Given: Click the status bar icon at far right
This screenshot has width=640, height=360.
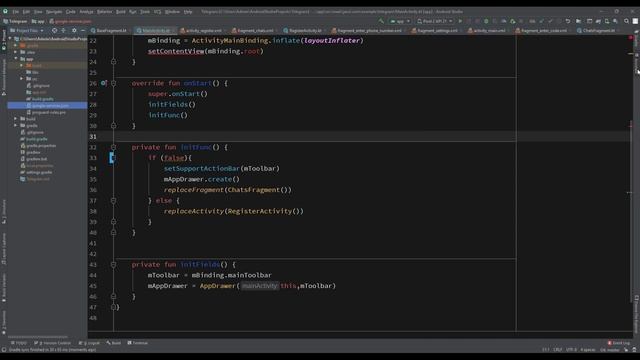Looking at the screenshot, I should (x=634, y=350).
